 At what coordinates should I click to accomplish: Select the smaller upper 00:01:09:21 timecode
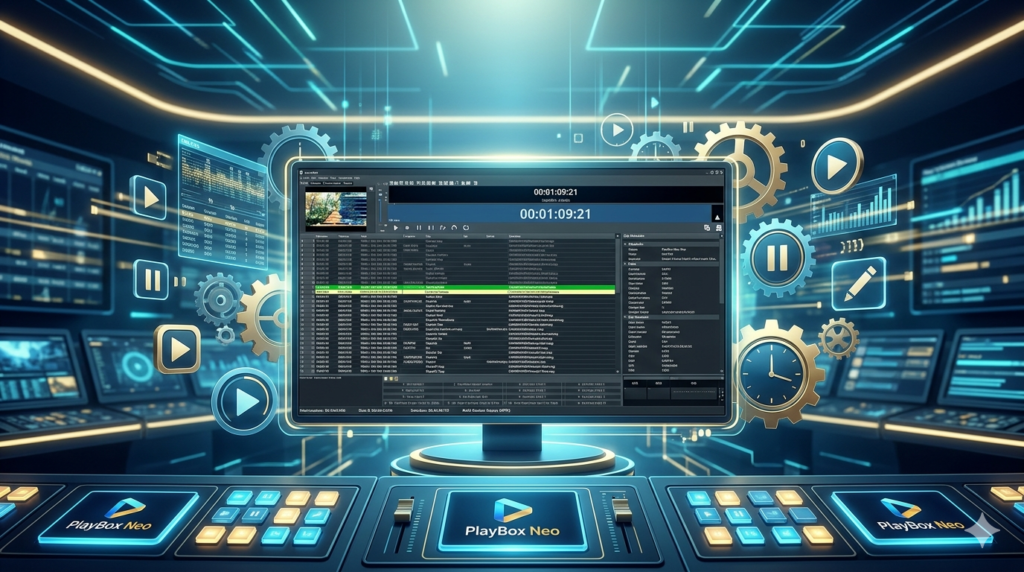[x=555, y=192]
